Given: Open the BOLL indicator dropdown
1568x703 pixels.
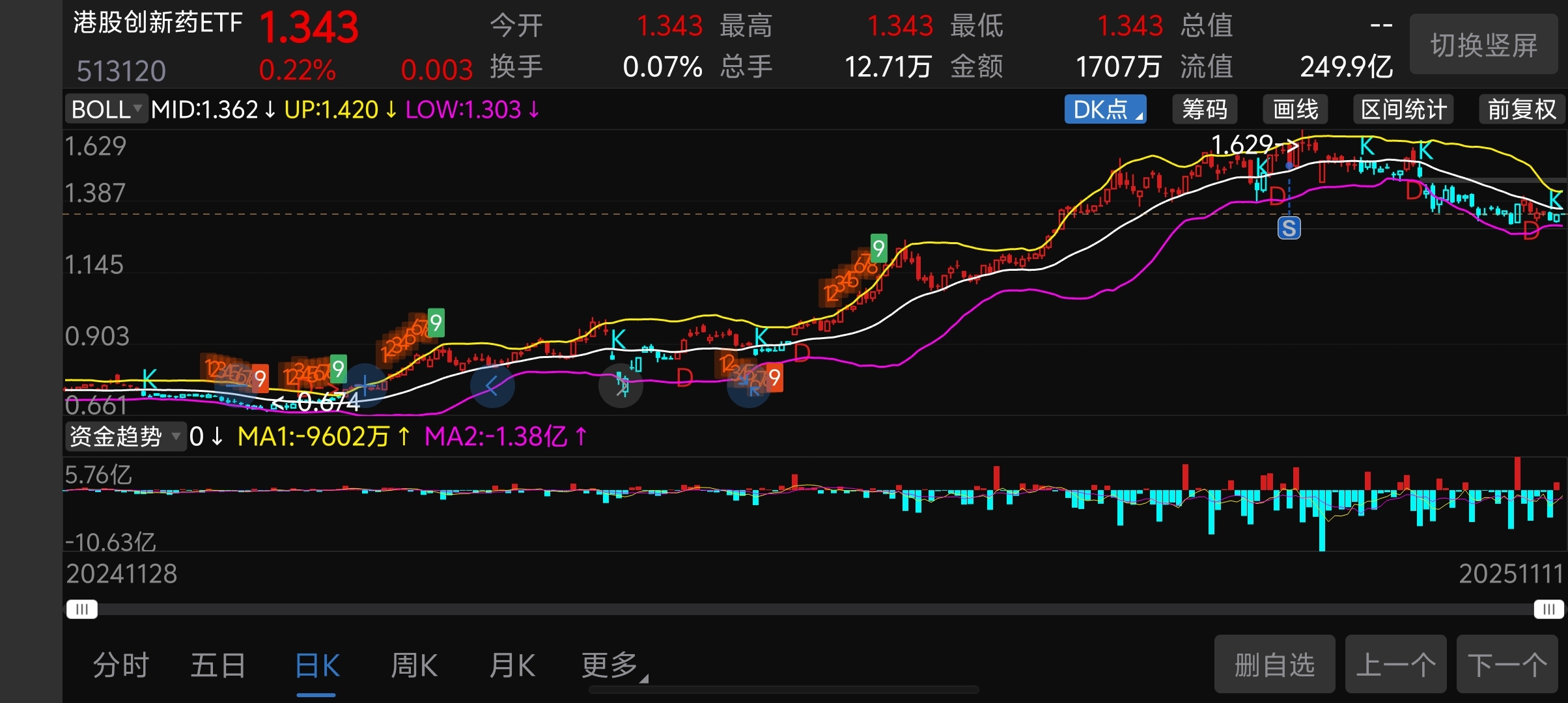Looking at the screenshot, I should click(x=105, y=109).
